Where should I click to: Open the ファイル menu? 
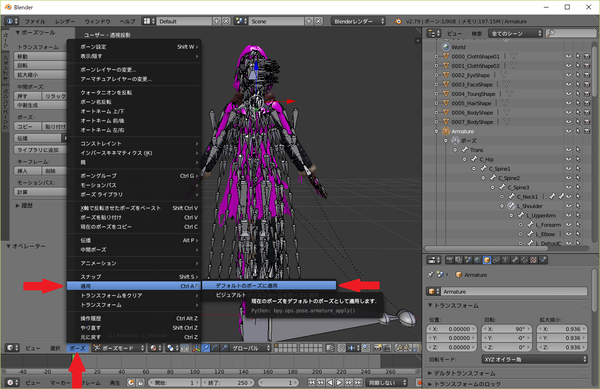pos(35,21)
